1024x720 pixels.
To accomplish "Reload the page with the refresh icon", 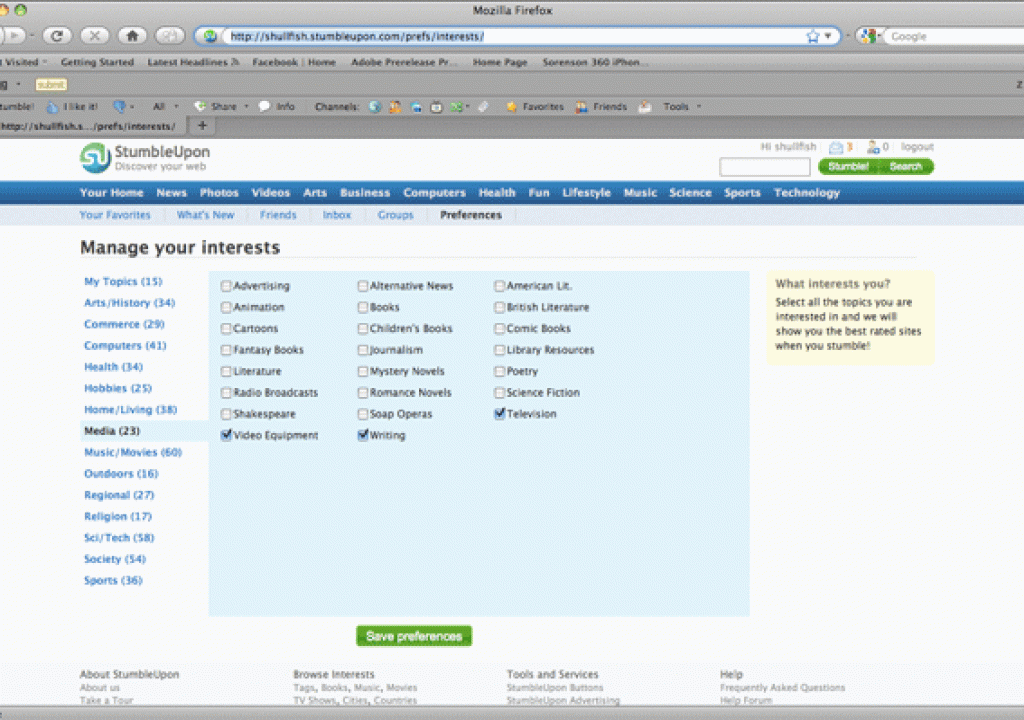I will click(x=57, y=36).
